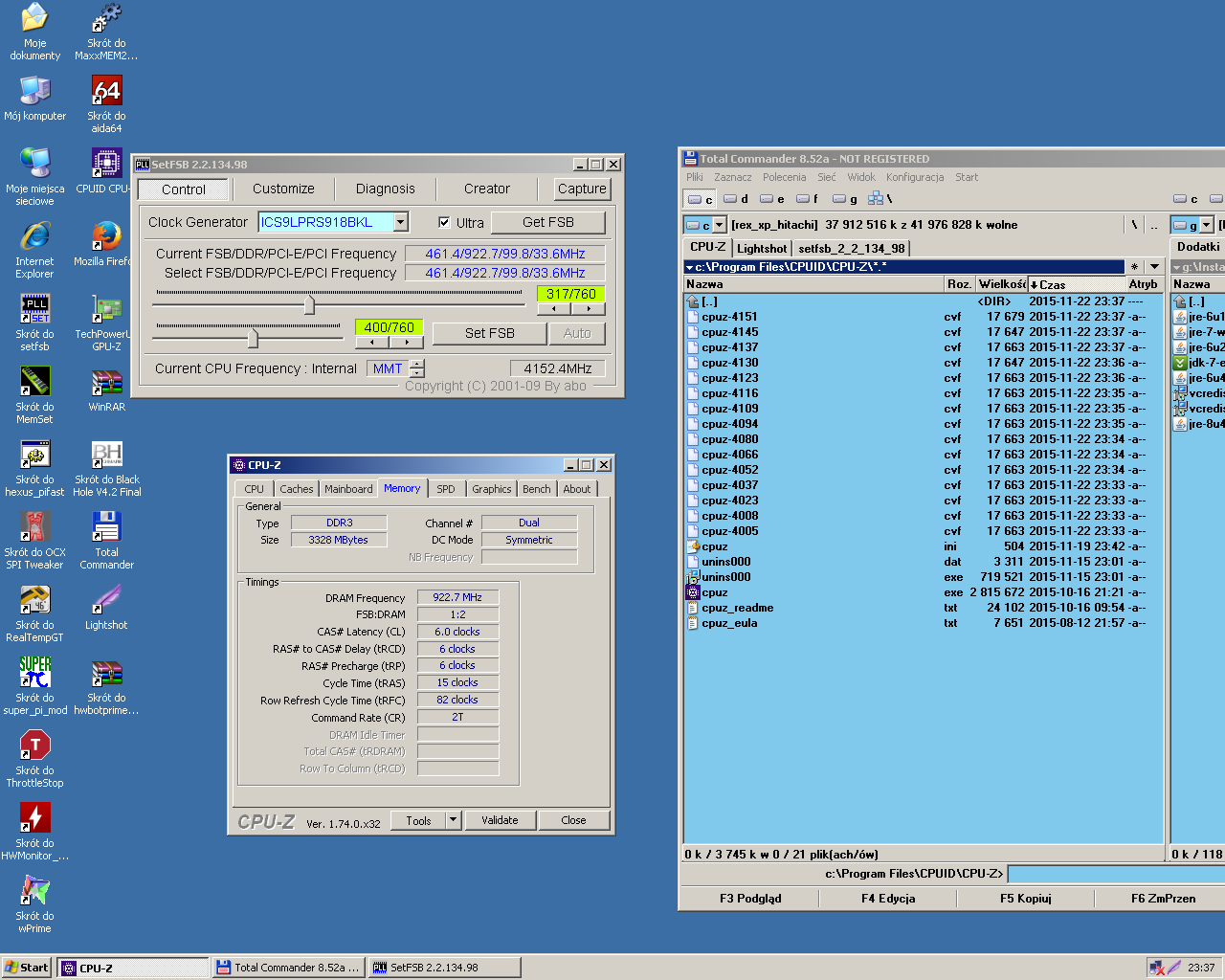Click Validate button in CPU-Z
The image size is (1225, 980).
pos(500,820)
